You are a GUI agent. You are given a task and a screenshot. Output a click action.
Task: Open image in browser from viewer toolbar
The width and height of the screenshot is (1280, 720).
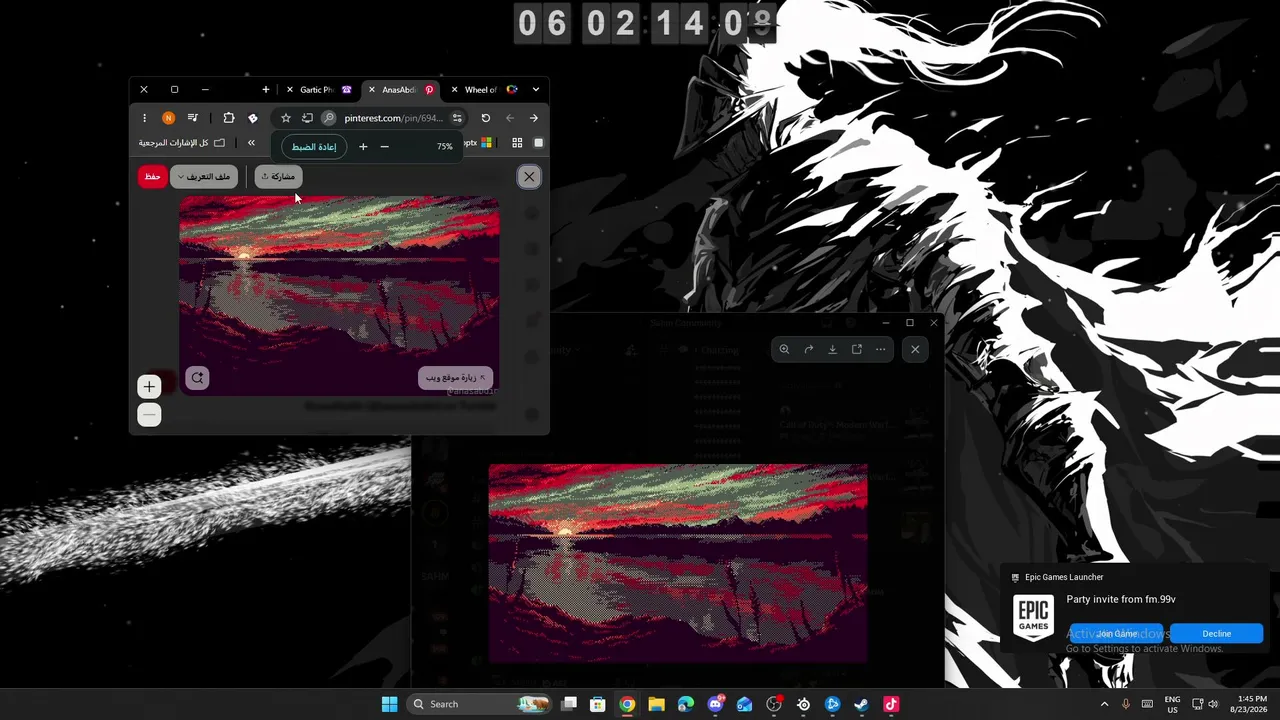857,349
